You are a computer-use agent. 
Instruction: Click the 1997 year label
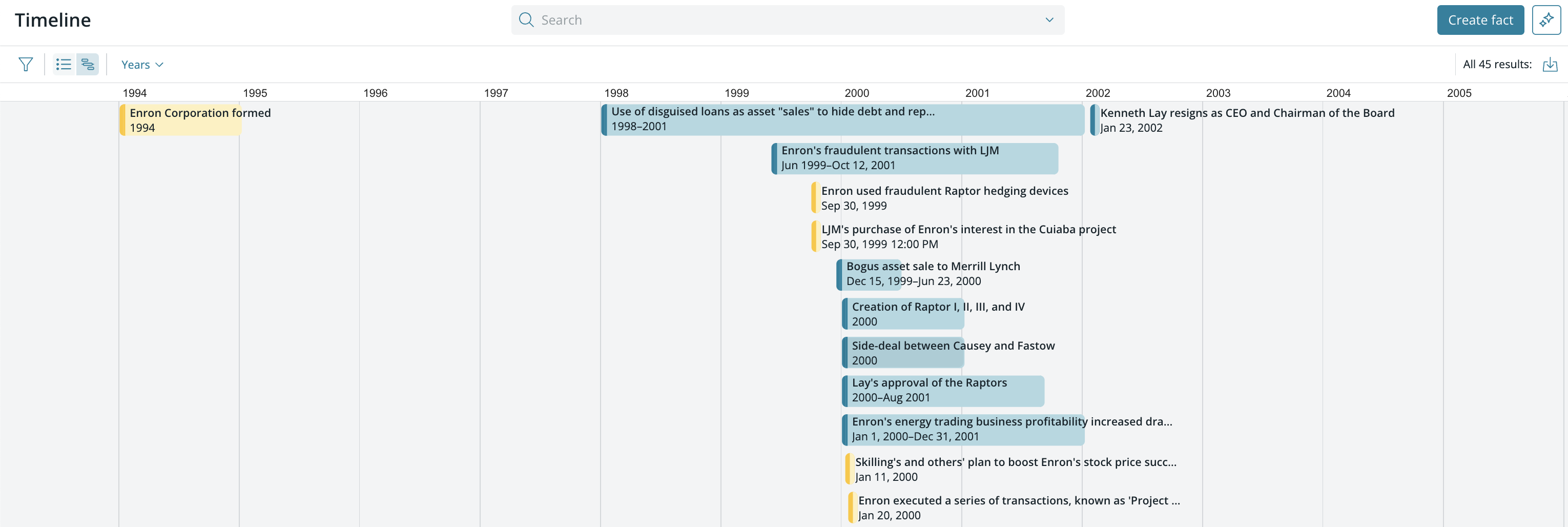(496, 93)
